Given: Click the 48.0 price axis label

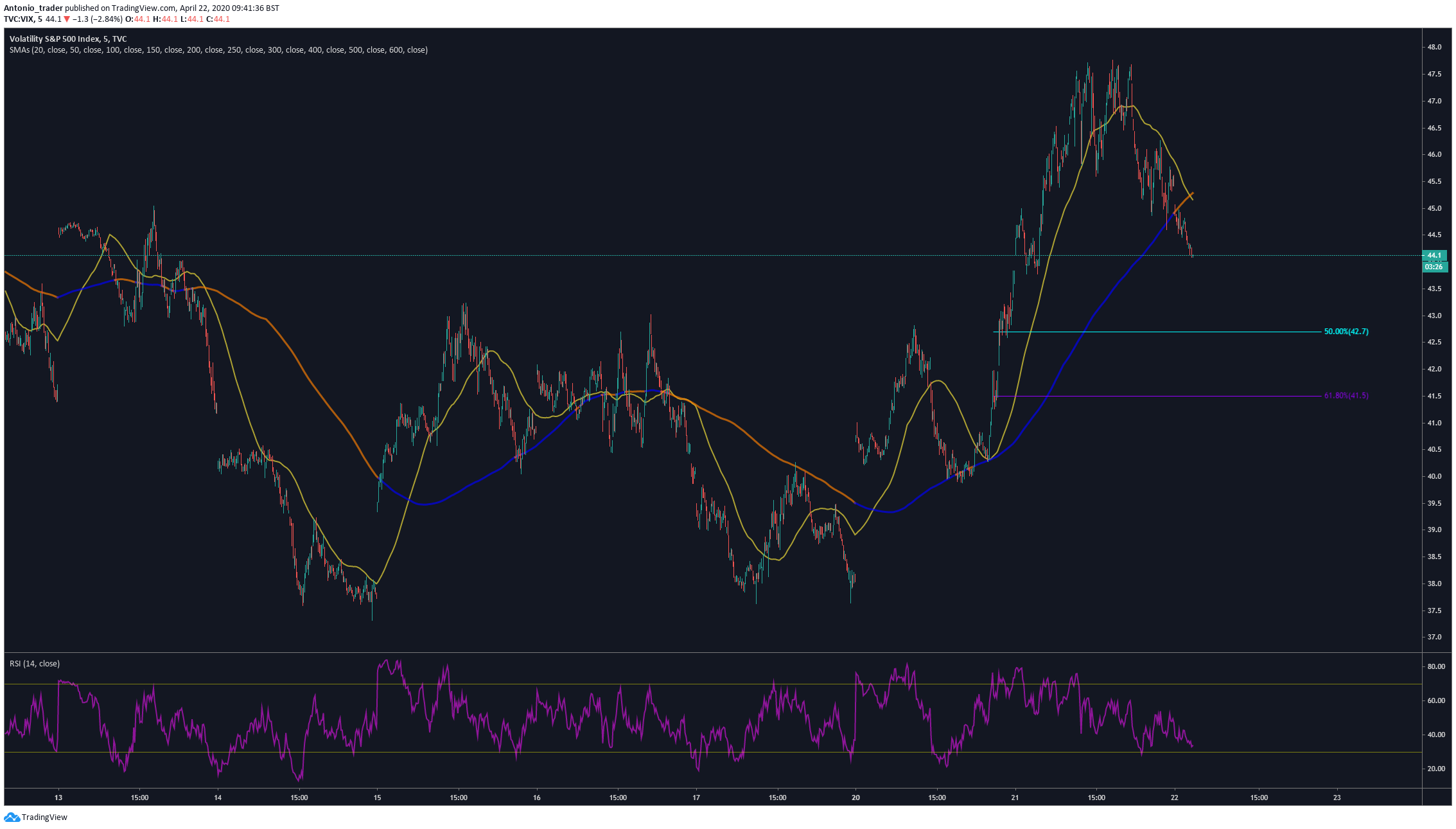Looking at the screenshot, I should coord(1434,48).
